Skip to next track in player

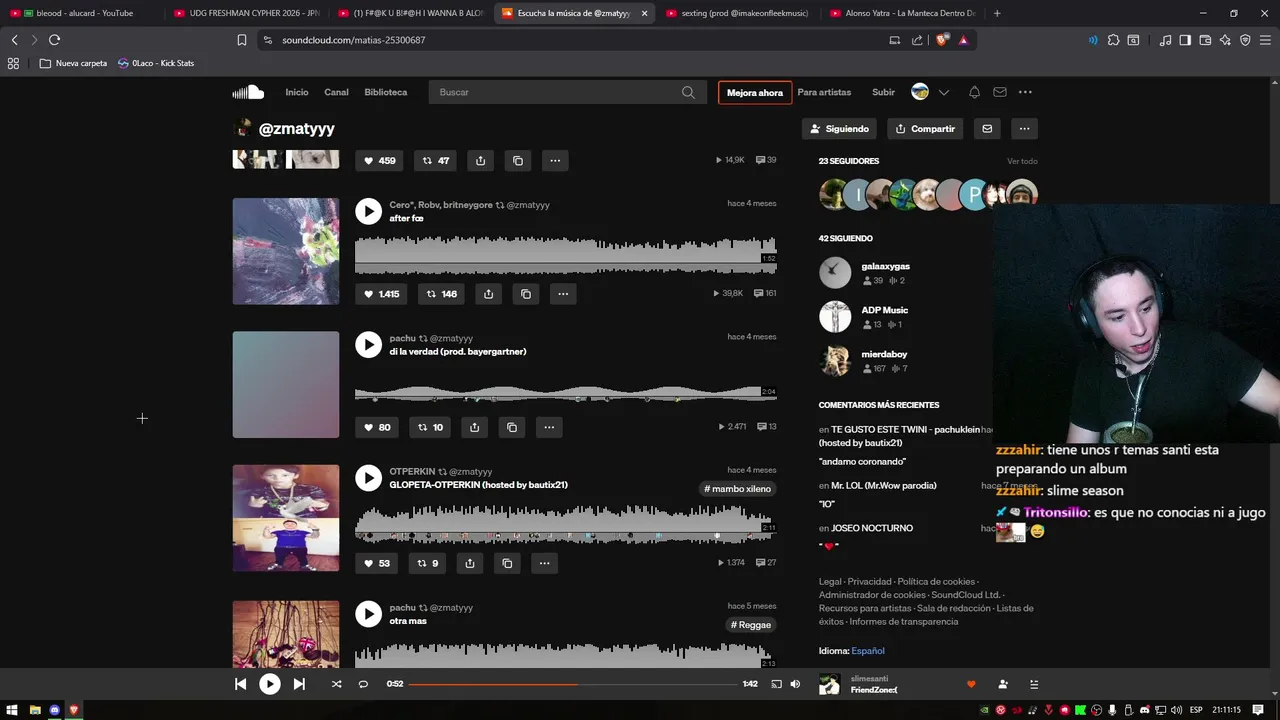pyautogui.click(x=299, y=684)
